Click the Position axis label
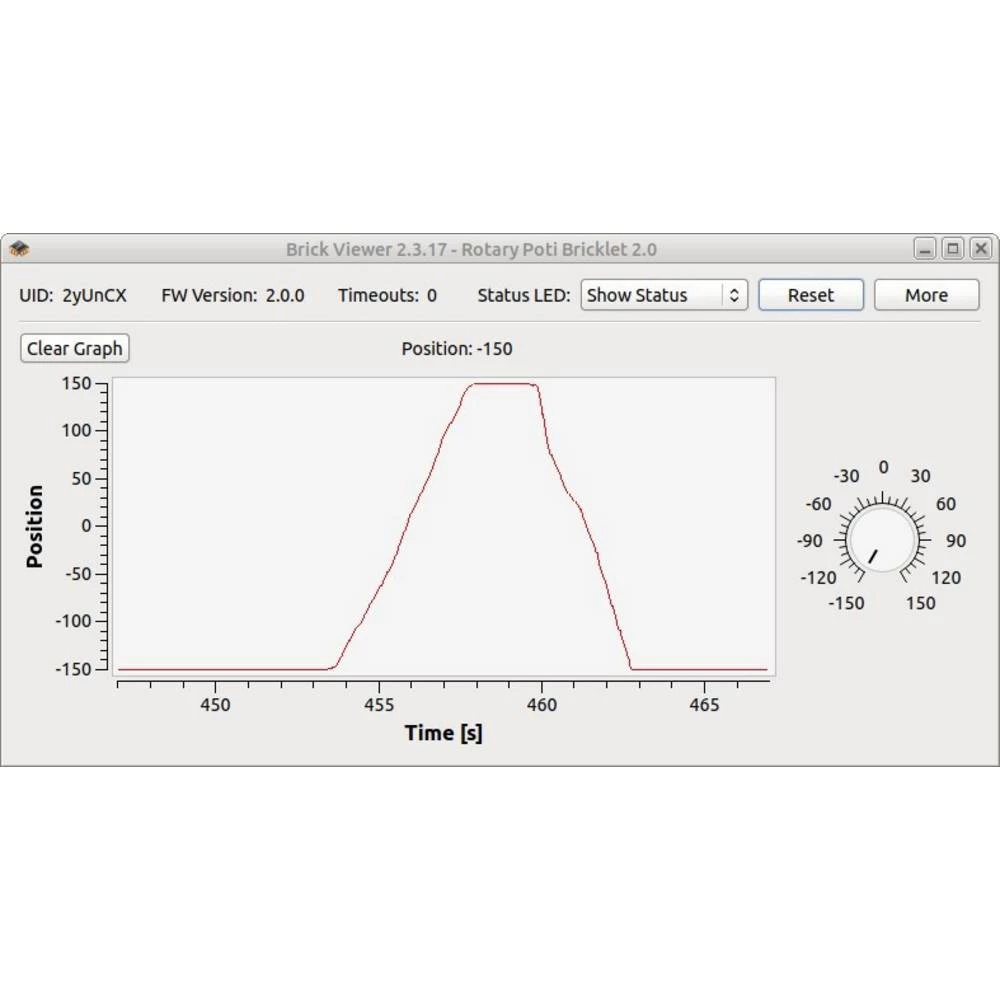The image size is (1000, 1000). coord(35,525)
